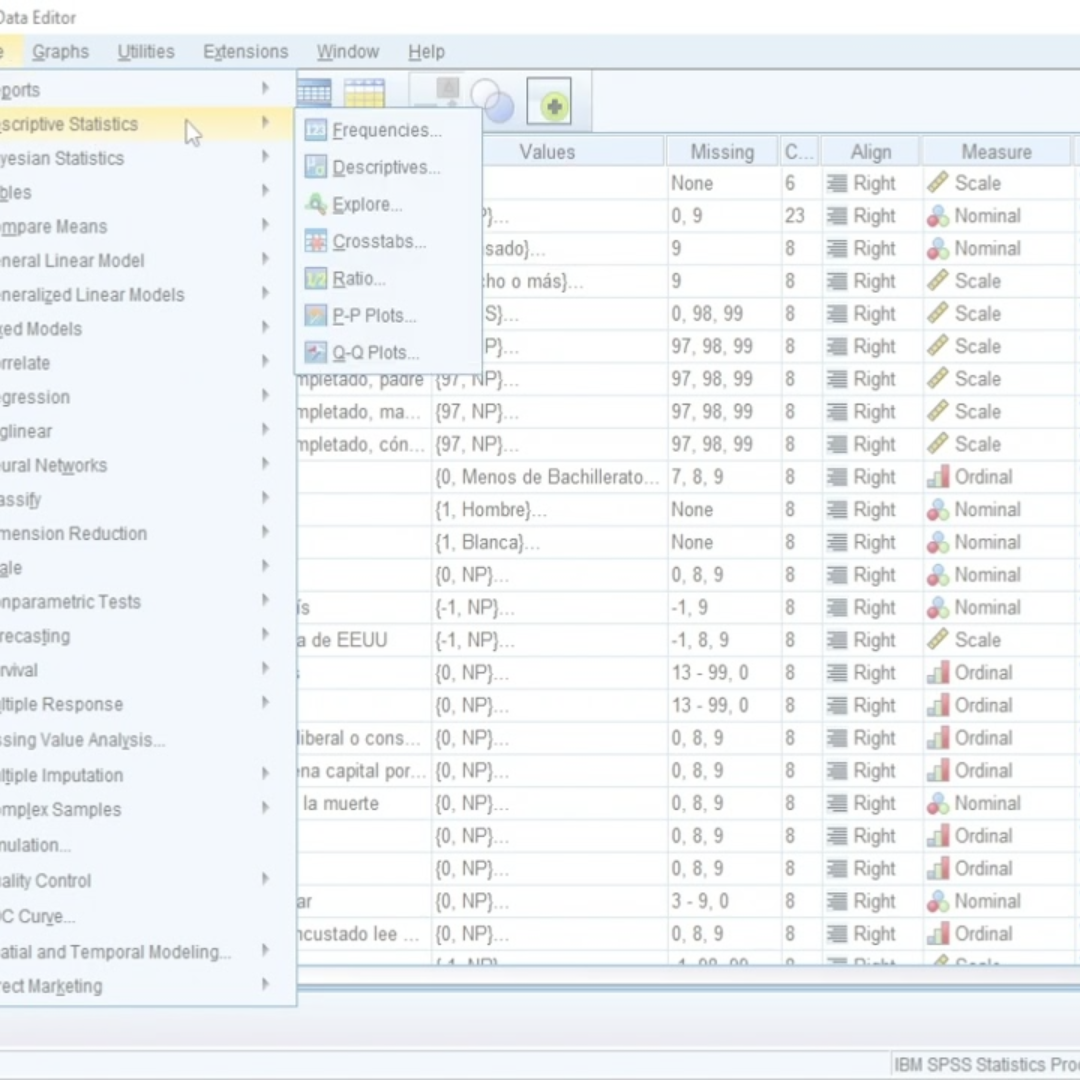
Task: Expand the Dimension Reduction submenu arrow
Action: pos(265,533)
